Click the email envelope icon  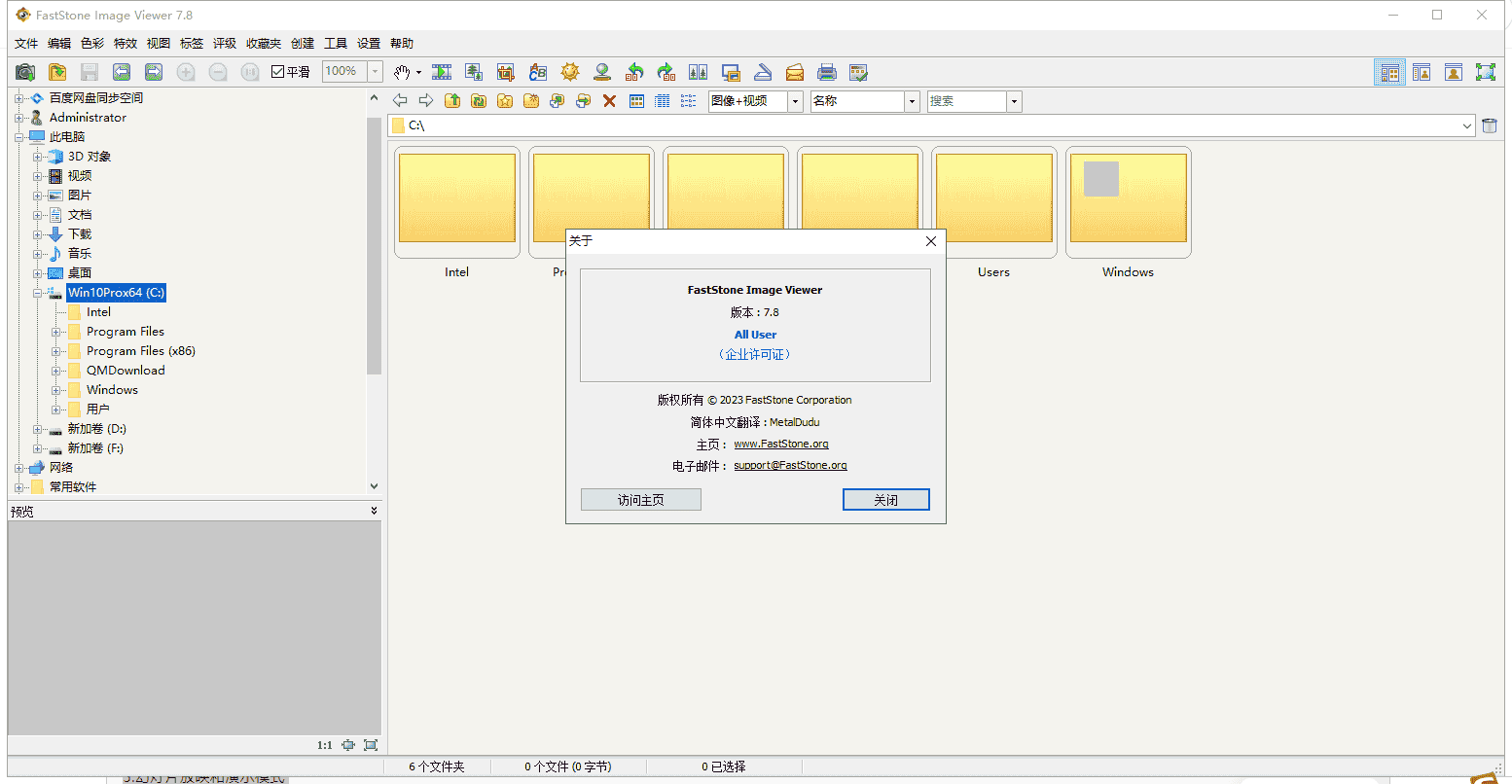coord(795,72)
